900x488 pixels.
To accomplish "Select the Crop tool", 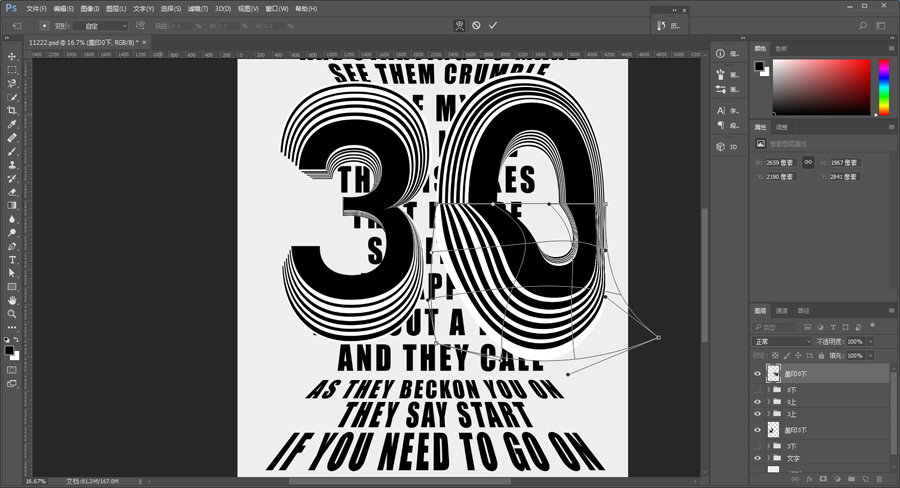I will (x=11, y=110).
